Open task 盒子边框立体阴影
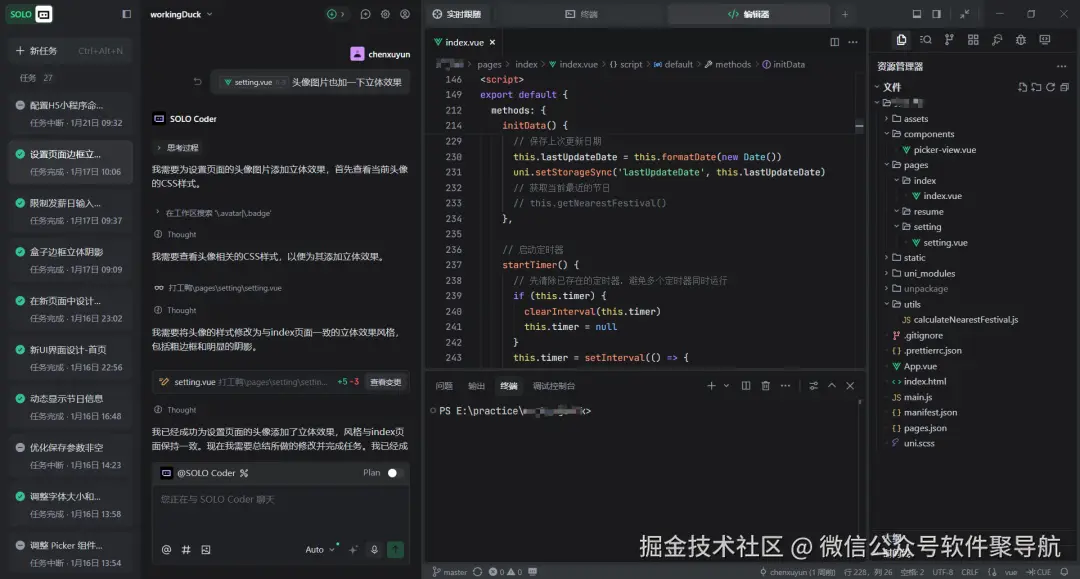Viewport: 1080px width, 579px height. pos(70,260)
